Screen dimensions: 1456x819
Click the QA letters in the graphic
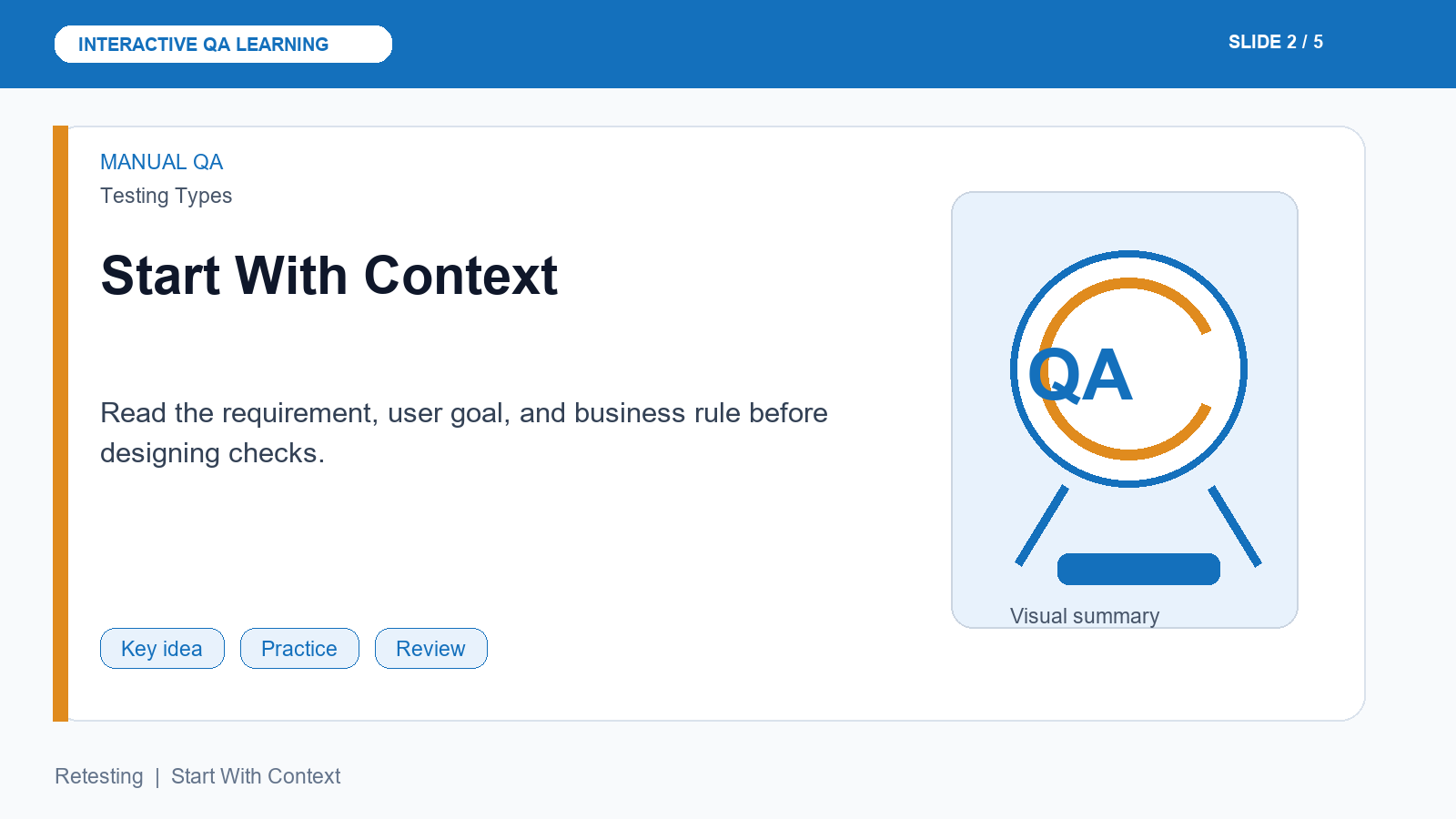click(1080, 375)
